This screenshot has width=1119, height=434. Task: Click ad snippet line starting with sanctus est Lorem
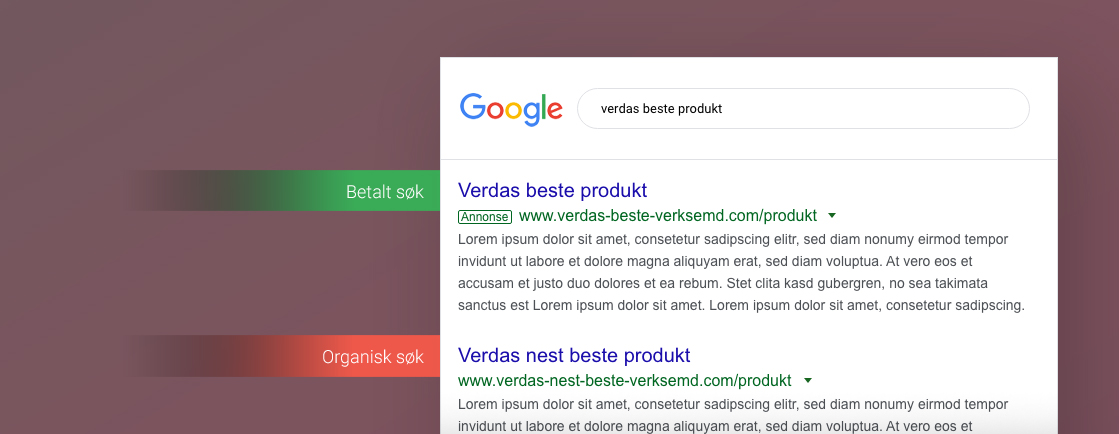pos(741,306)
